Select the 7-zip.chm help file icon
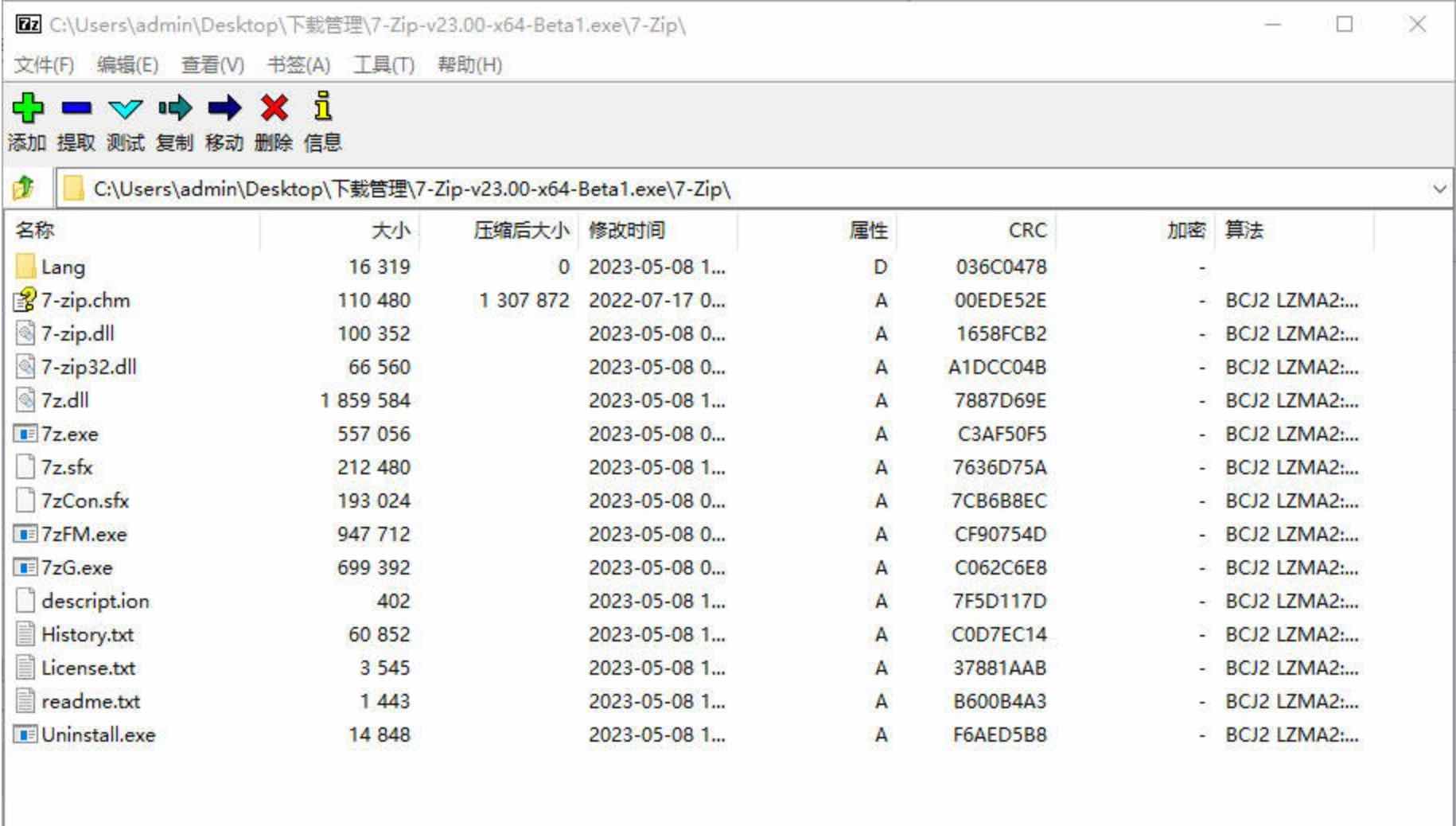1456x826 pixels. coord(25,300)
